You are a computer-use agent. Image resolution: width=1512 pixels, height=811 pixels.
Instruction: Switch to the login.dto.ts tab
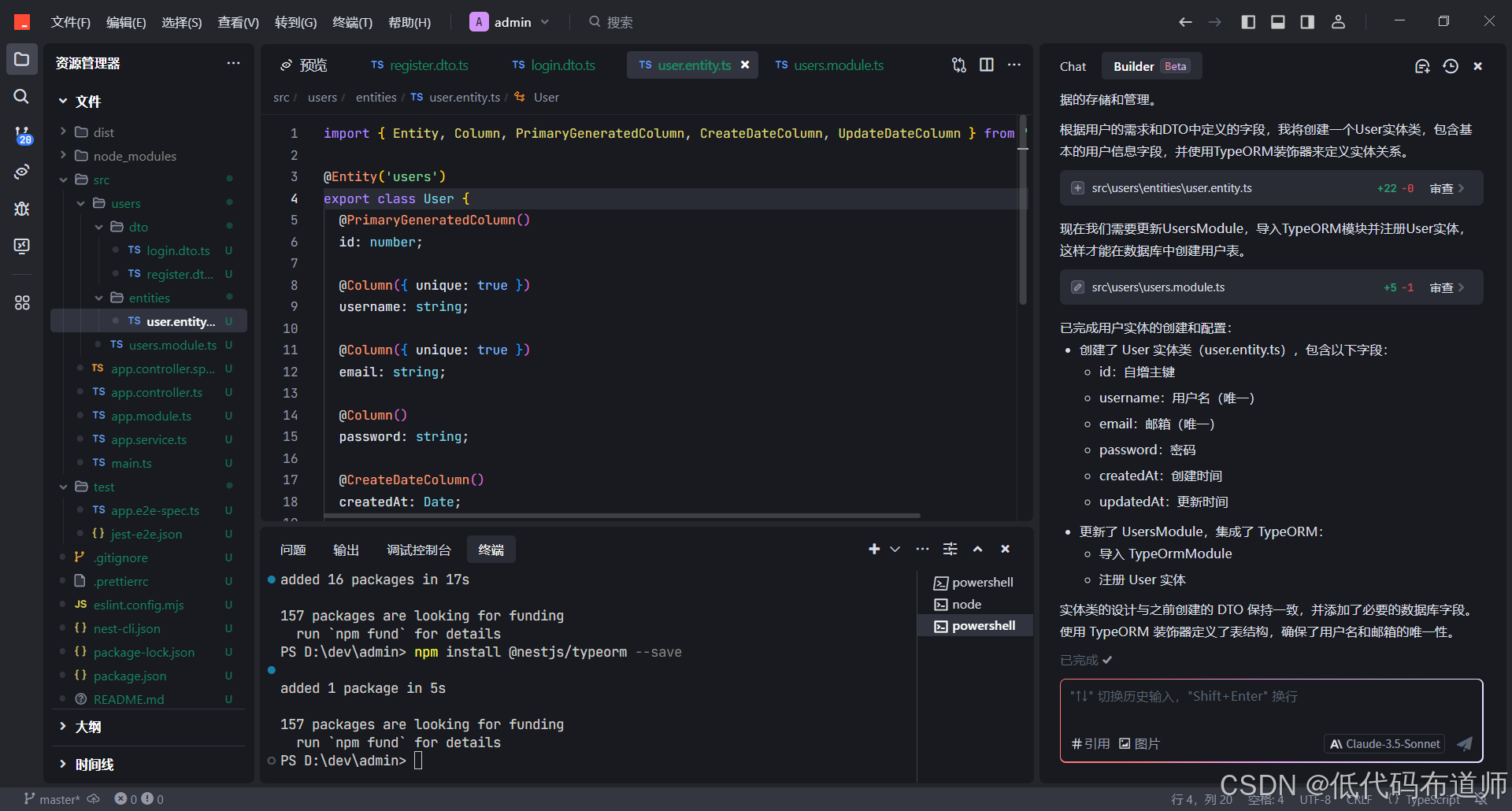554,65
